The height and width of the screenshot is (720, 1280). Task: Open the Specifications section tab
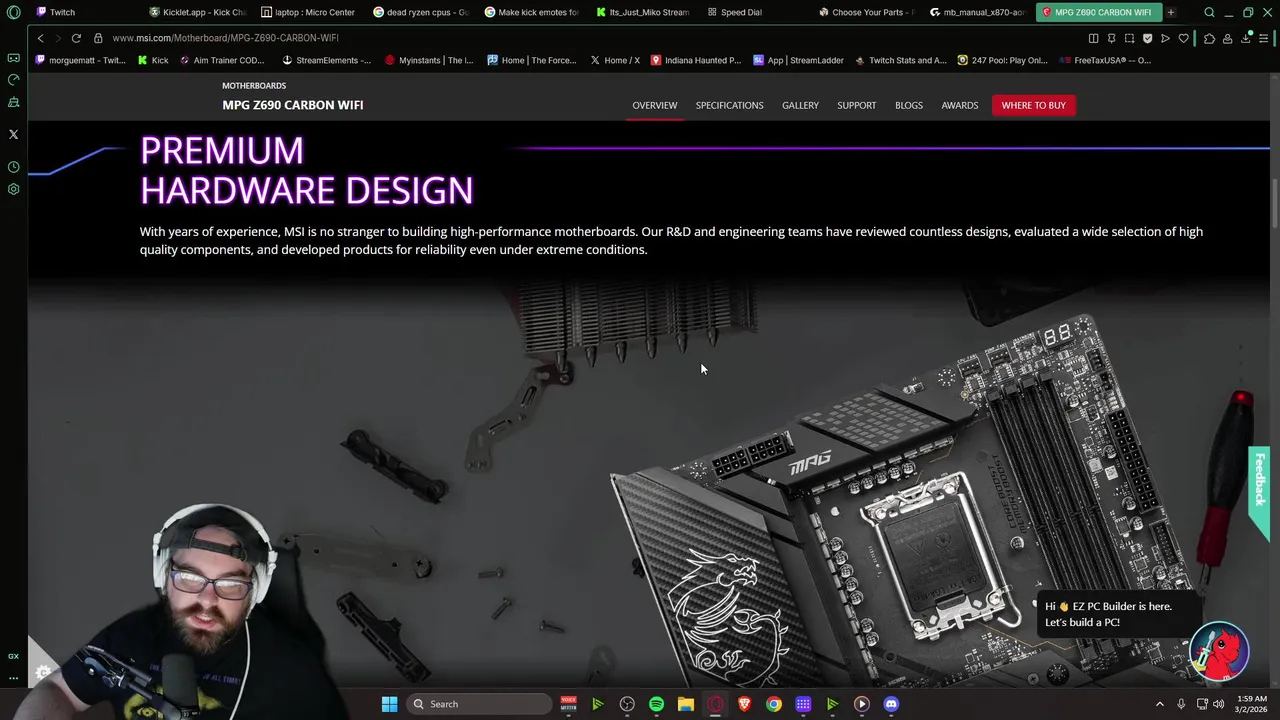tap(729, 105)
